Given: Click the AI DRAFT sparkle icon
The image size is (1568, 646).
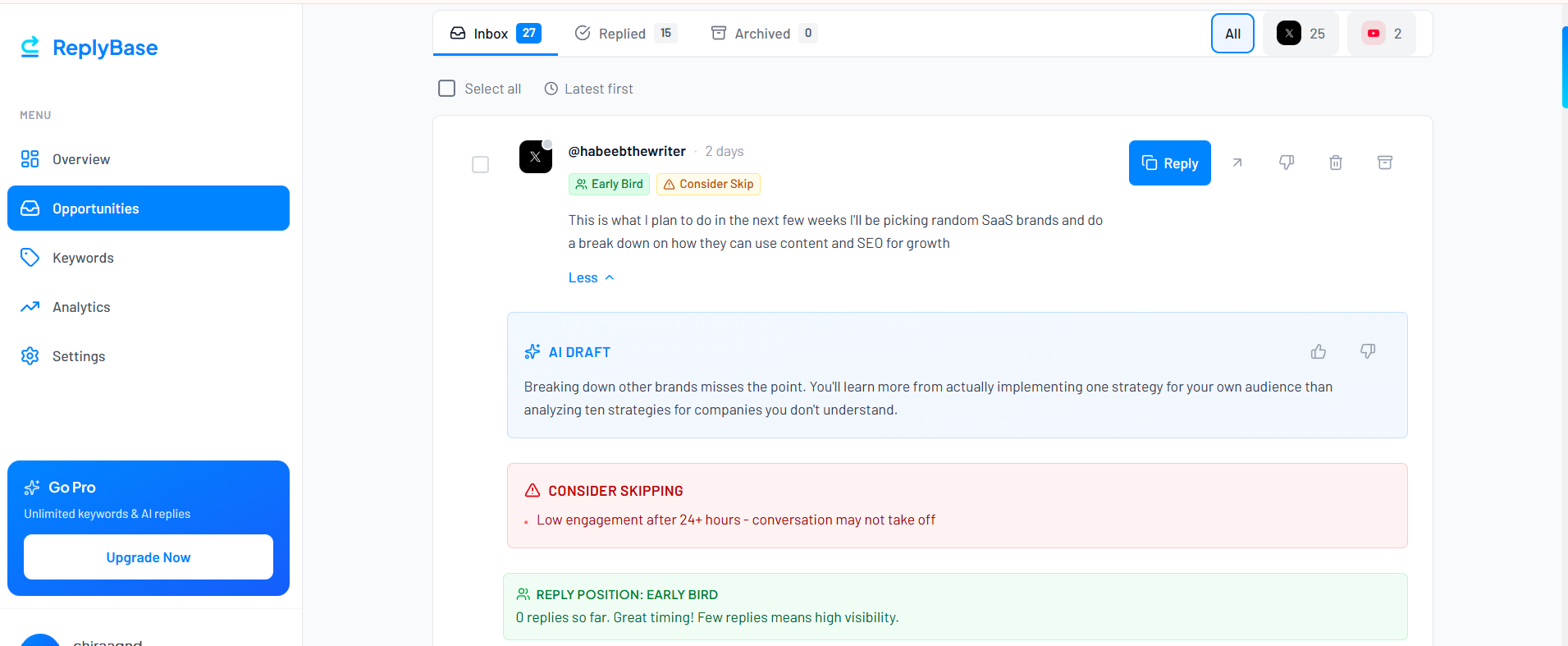Looking at the screenshot, I should pos(533,352).
